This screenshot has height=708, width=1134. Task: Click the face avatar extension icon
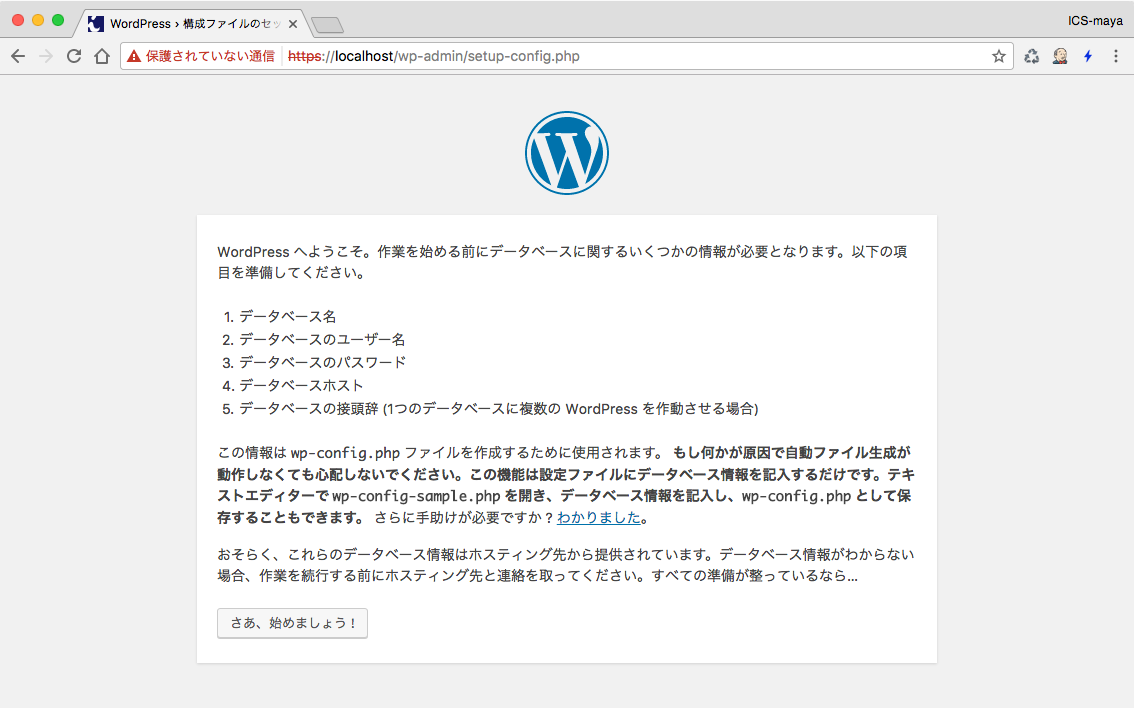pos(1060,56)
